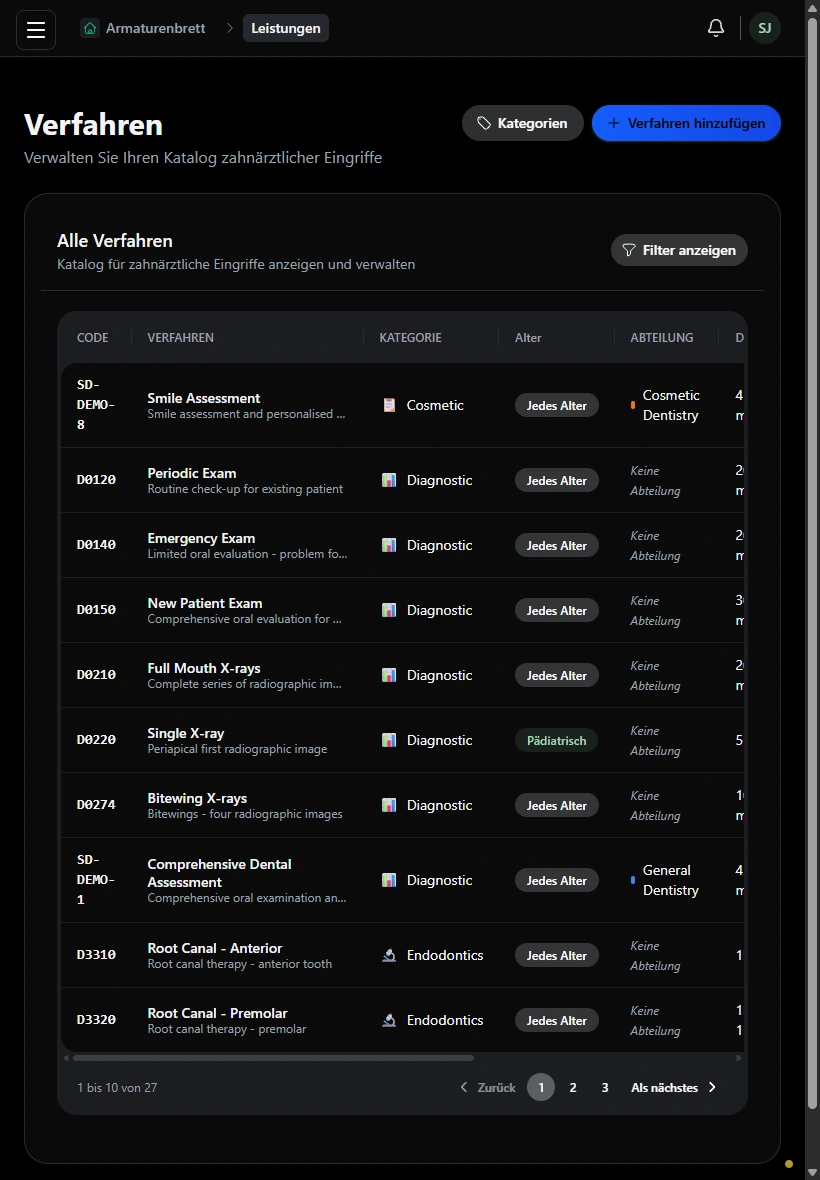This screenshot has width=820, height=1180.
Task: Open the Kategorien button
Action: tap(523, 123)
